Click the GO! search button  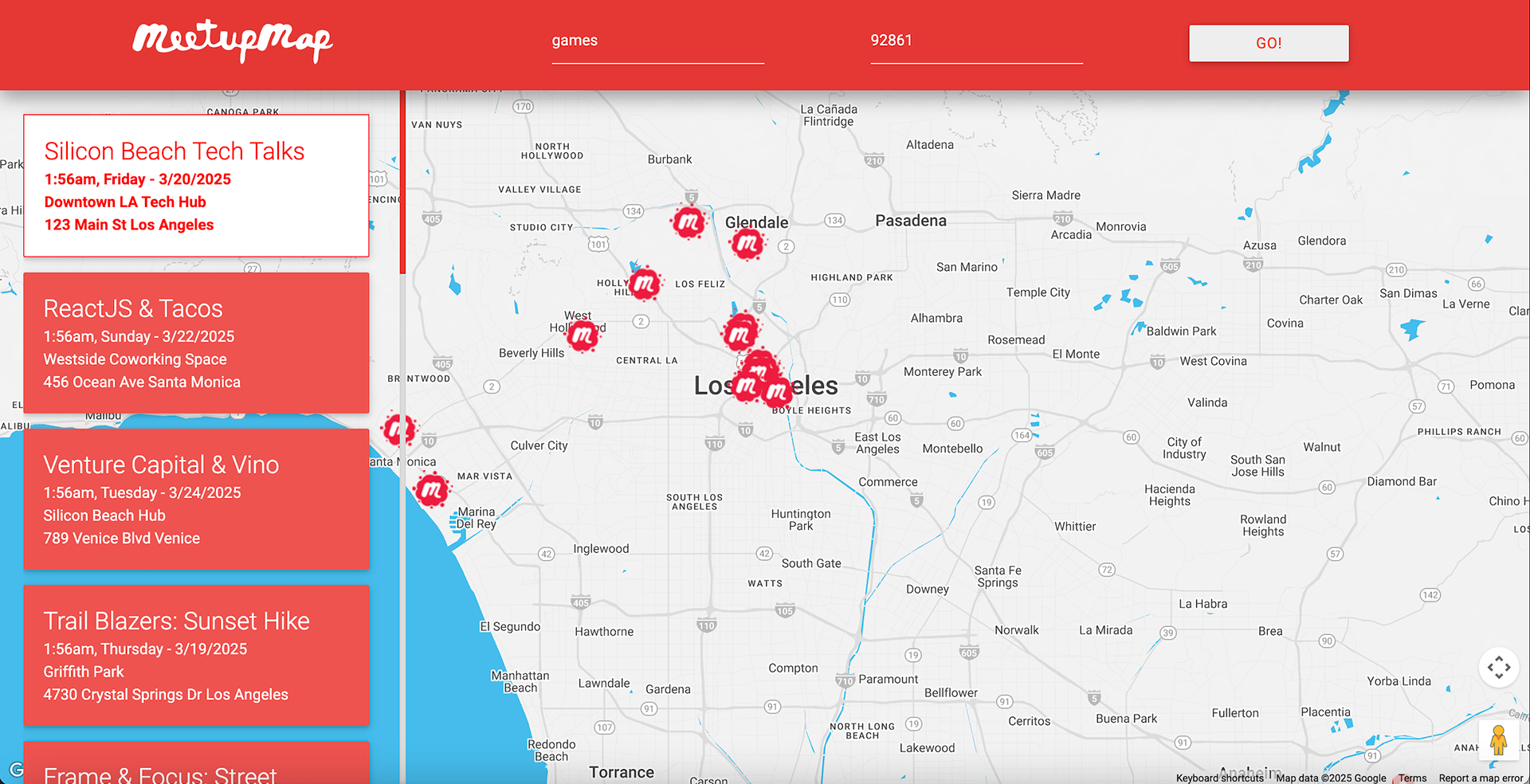click(1269, 43)
